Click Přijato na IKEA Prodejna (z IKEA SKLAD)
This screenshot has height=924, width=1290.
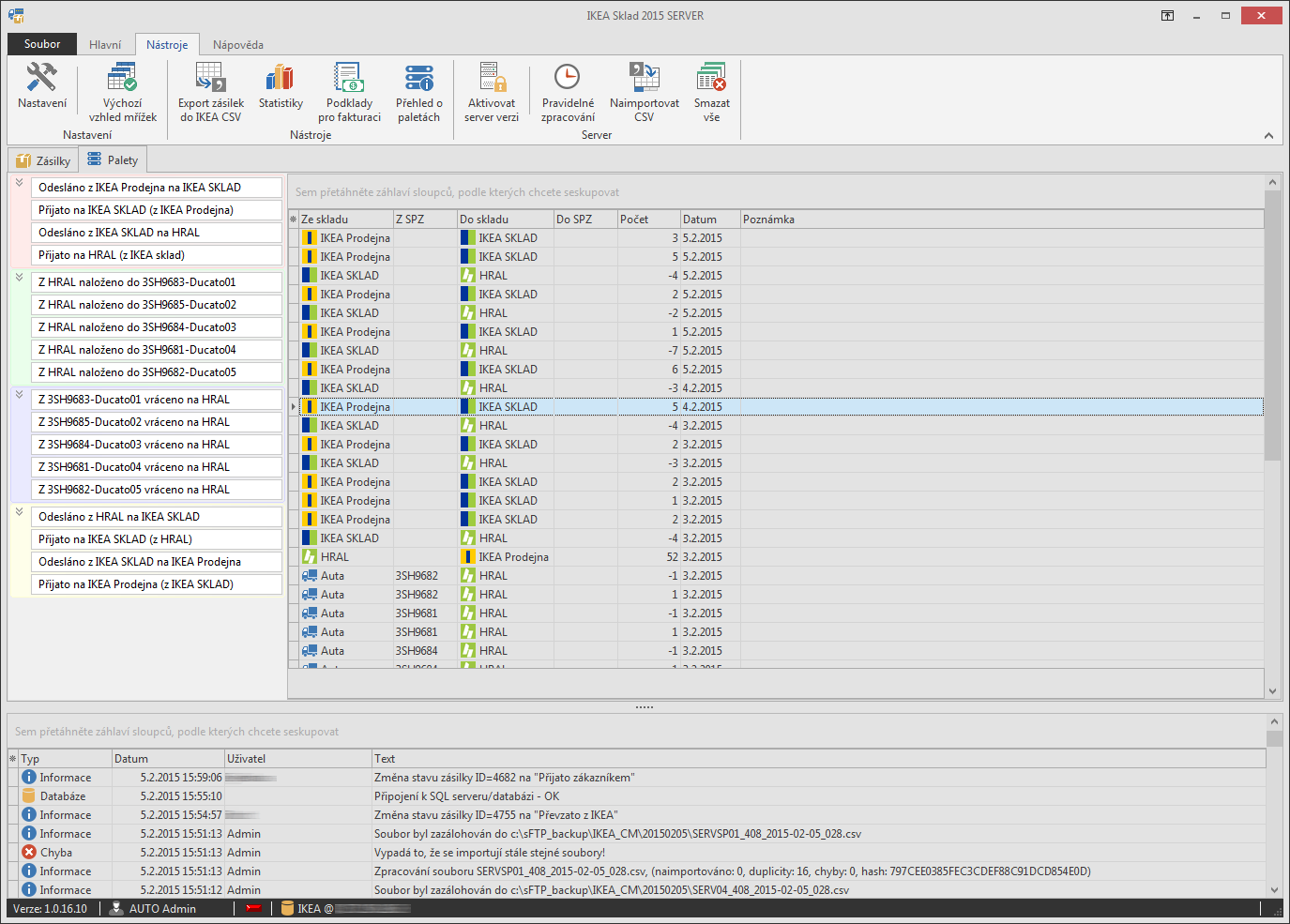pyautogui.click(x=157, y=584)
